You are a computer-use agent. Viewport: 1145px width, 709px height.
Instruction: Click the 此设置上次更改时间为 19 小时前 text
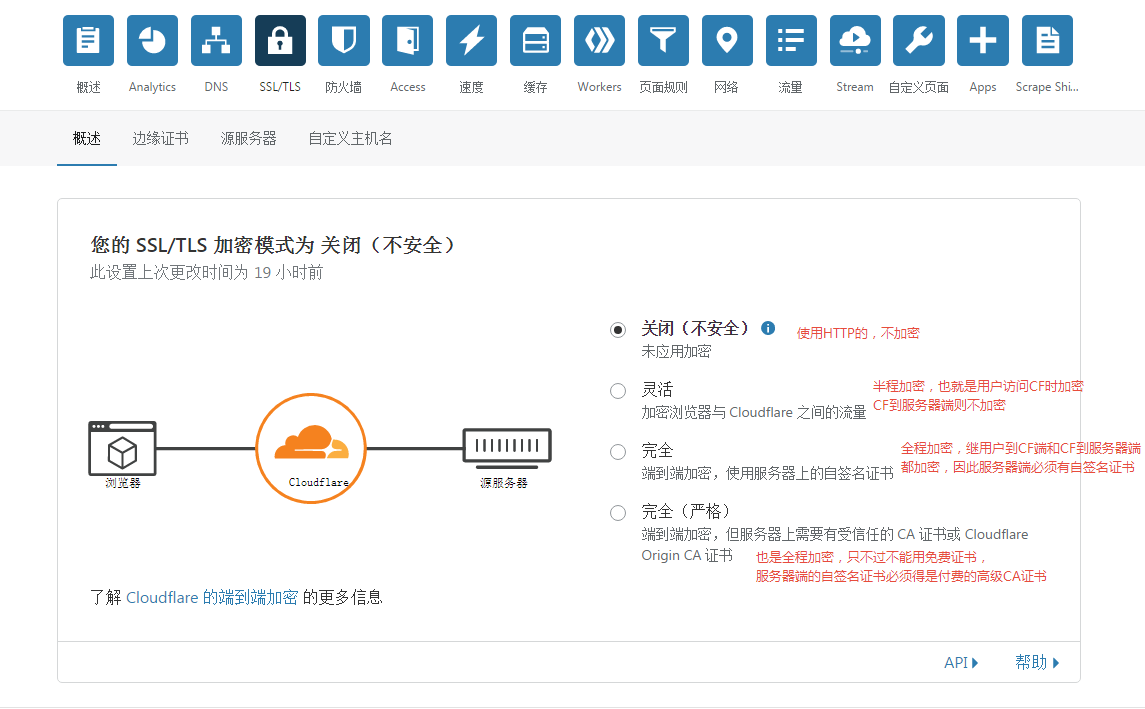[x=207, y=273]
